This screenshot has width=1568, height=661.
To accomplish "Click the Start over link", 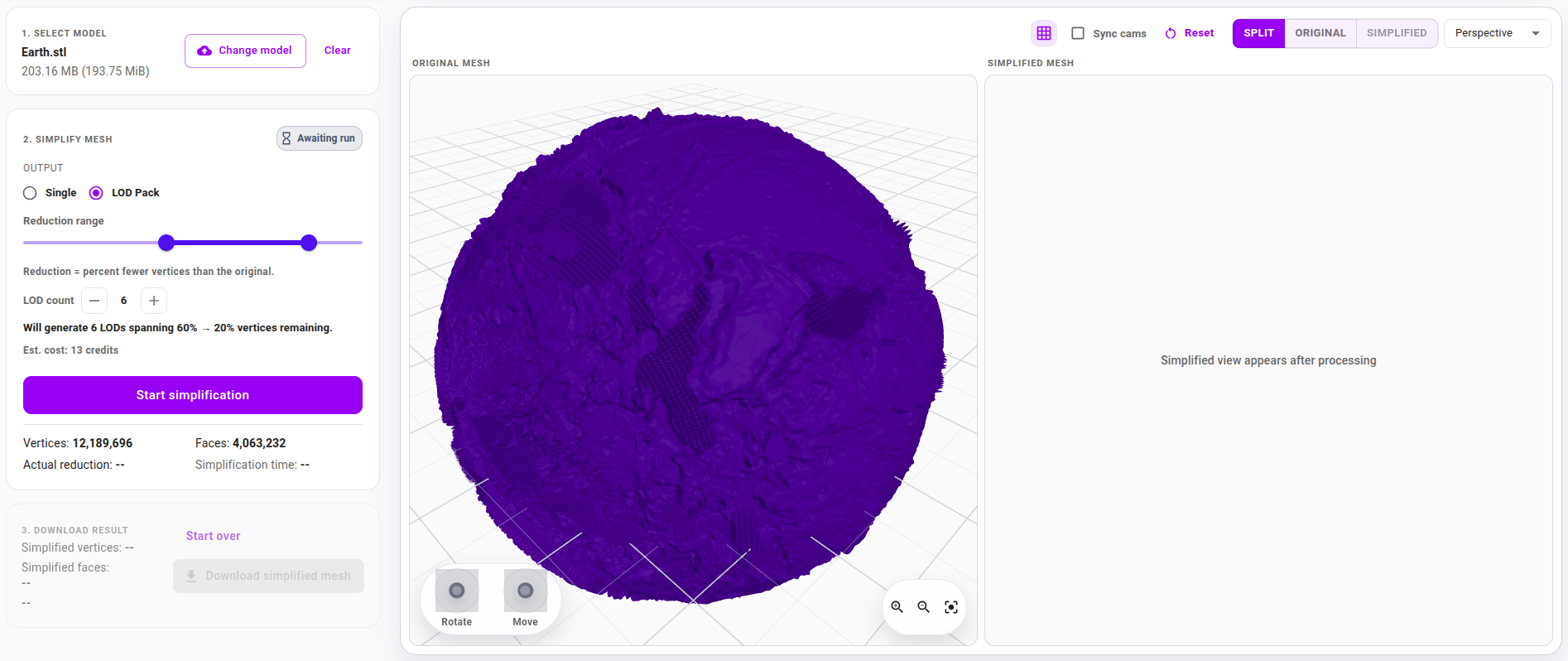I will pyautogui.click(x=213, y=536).
